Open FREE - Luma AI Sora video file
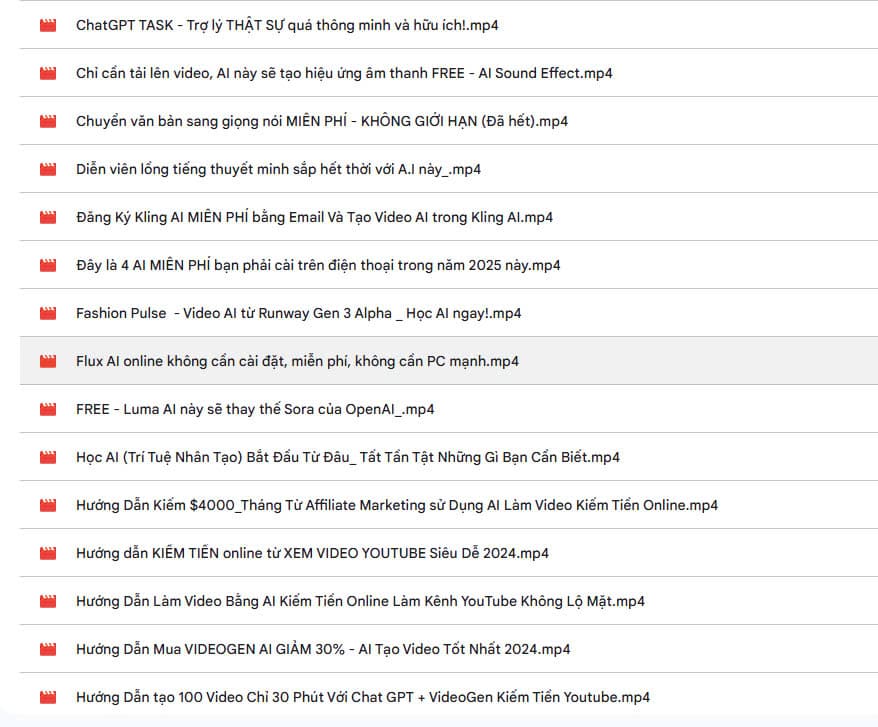 click(x=255, y=409)
